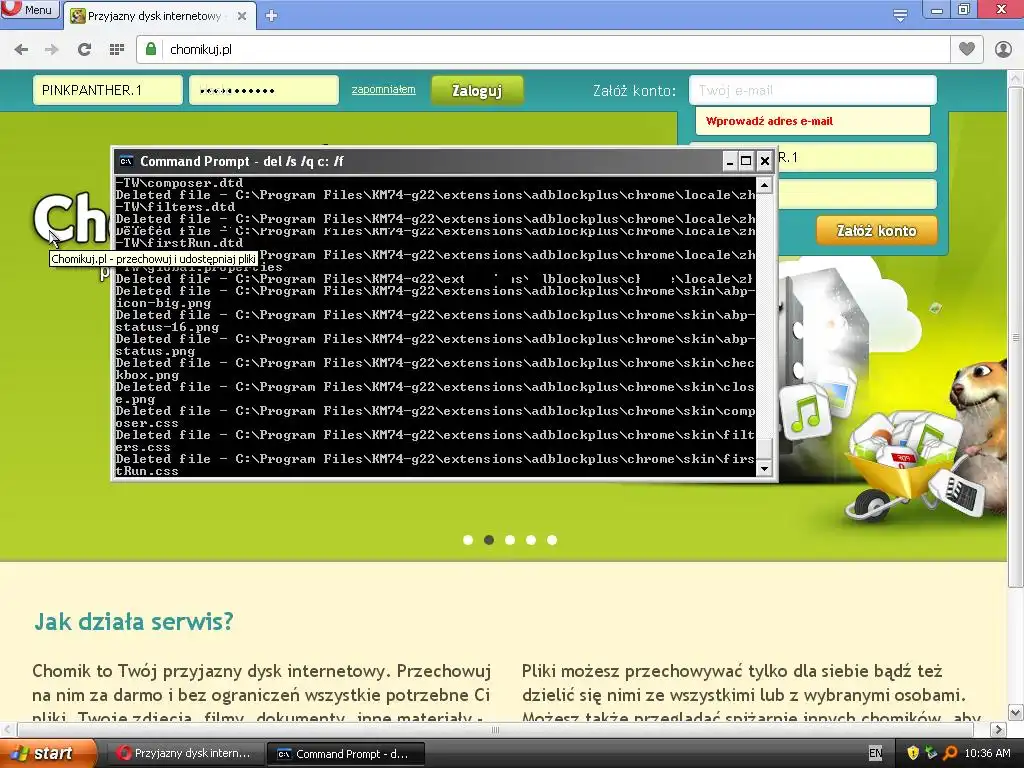Viewport: 1024px width, 768px height.
Task: Click the page scroll down arrow
Action: pos(1016,712)
